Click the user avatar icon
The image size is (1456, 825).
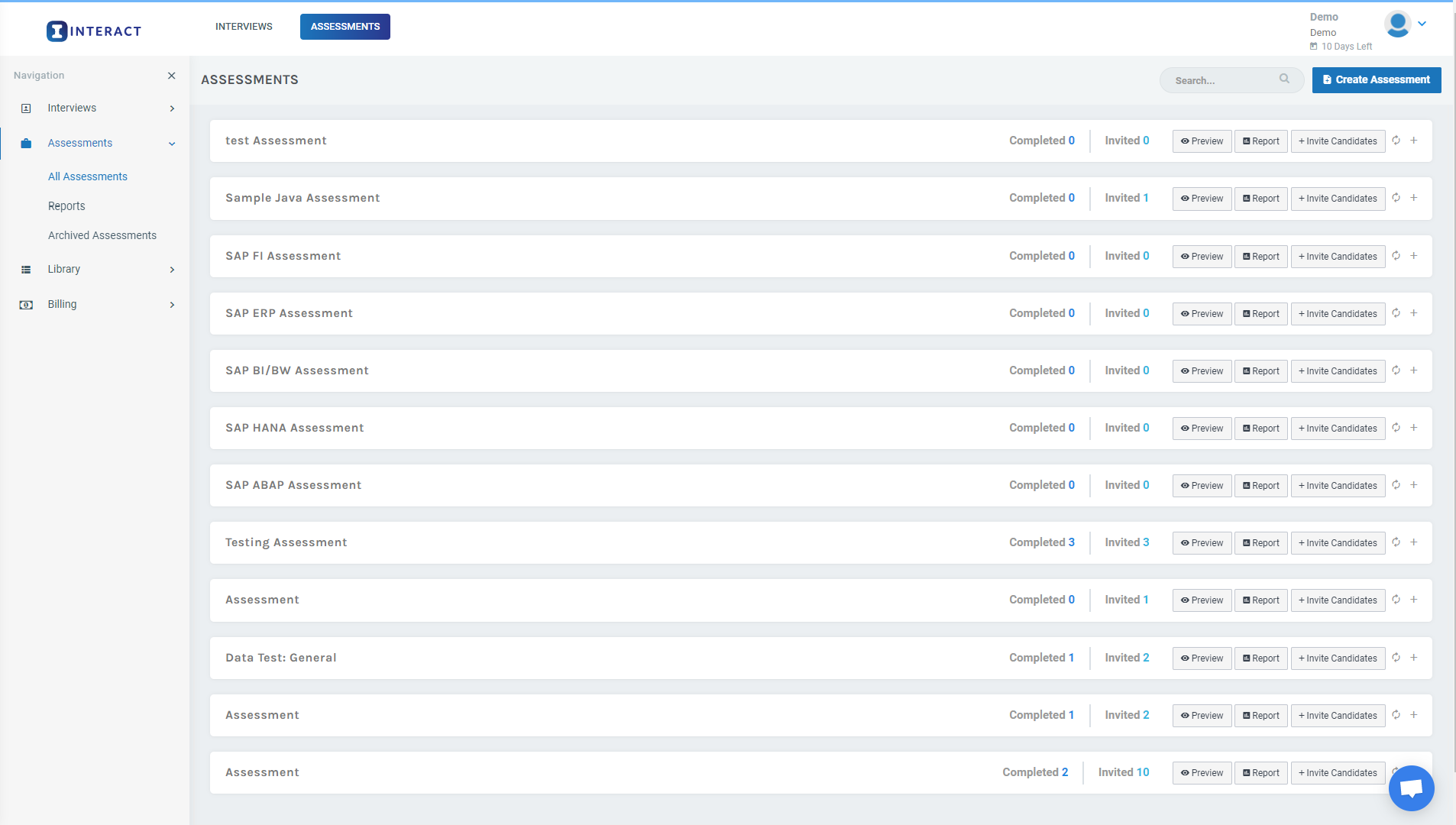click(1397, 24)
